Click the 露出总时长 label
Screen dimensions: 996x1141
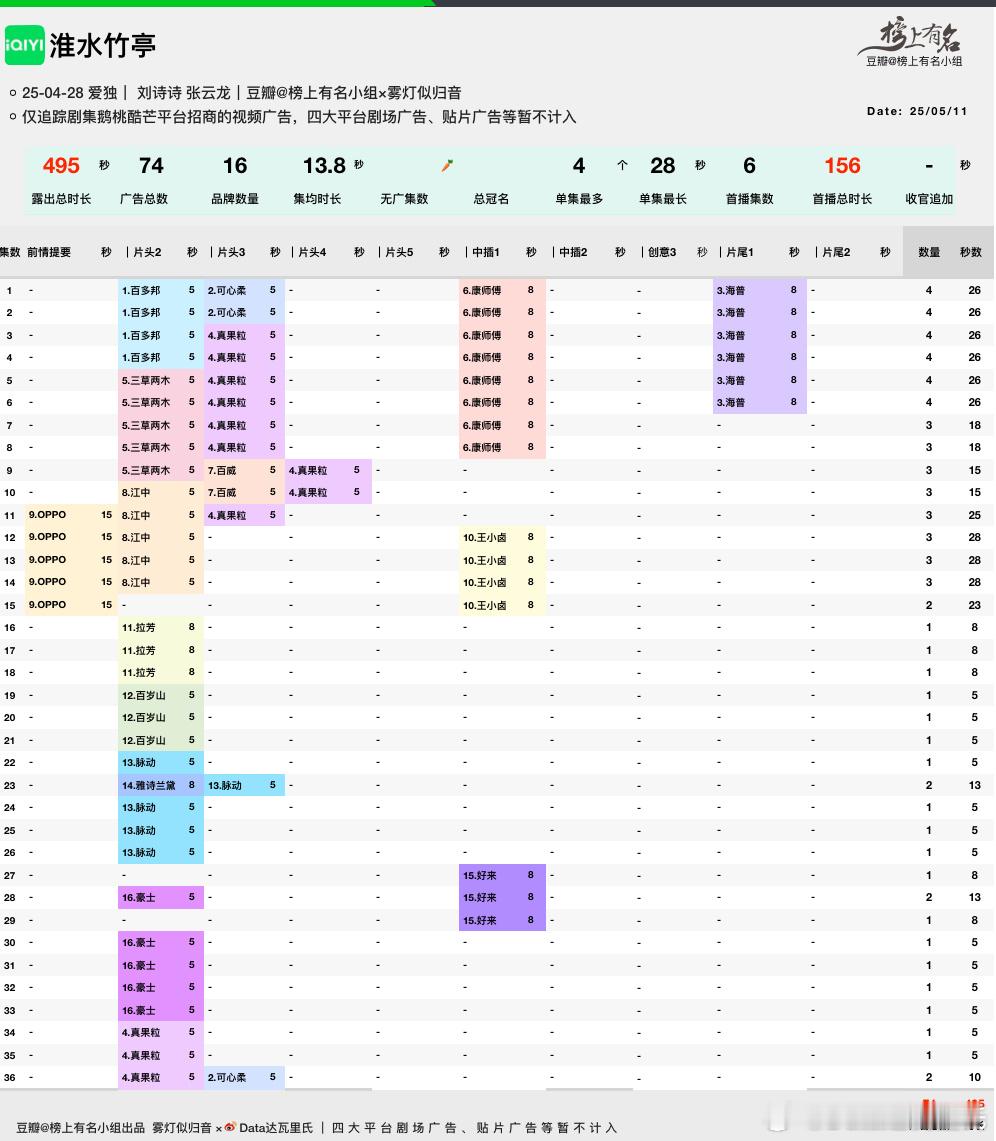pos(61,199)
